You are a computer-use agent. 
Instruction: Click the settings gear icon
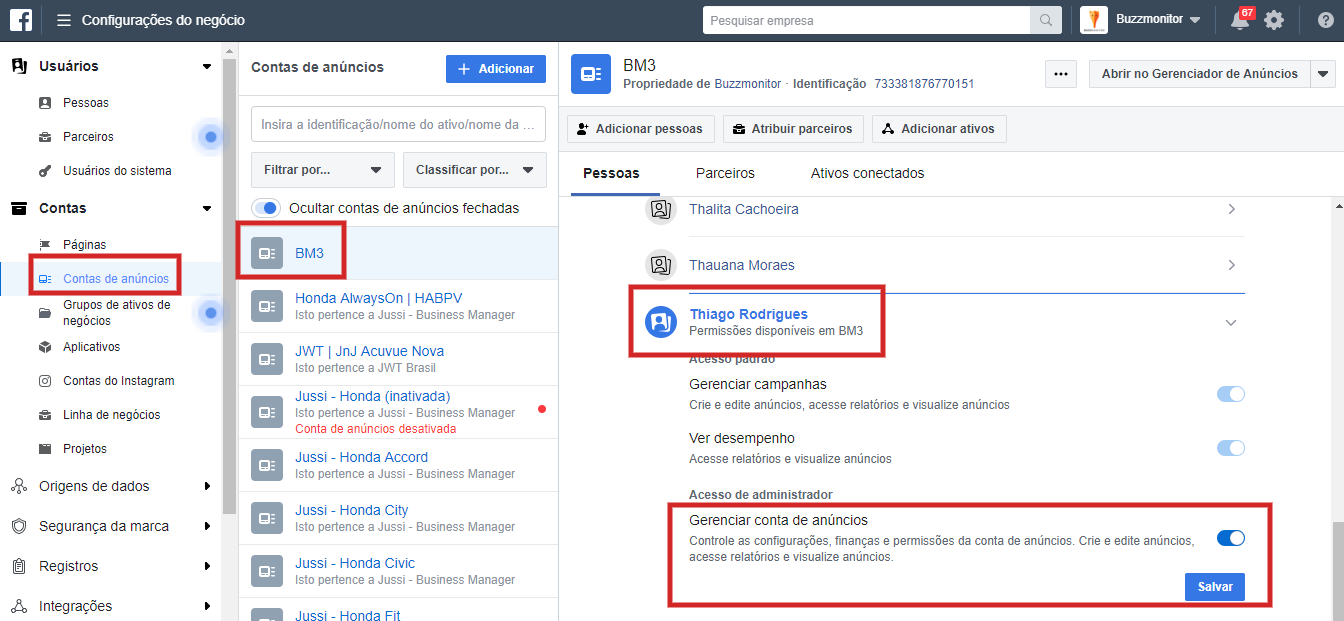pyautogui.click(x=1273, y=20)
